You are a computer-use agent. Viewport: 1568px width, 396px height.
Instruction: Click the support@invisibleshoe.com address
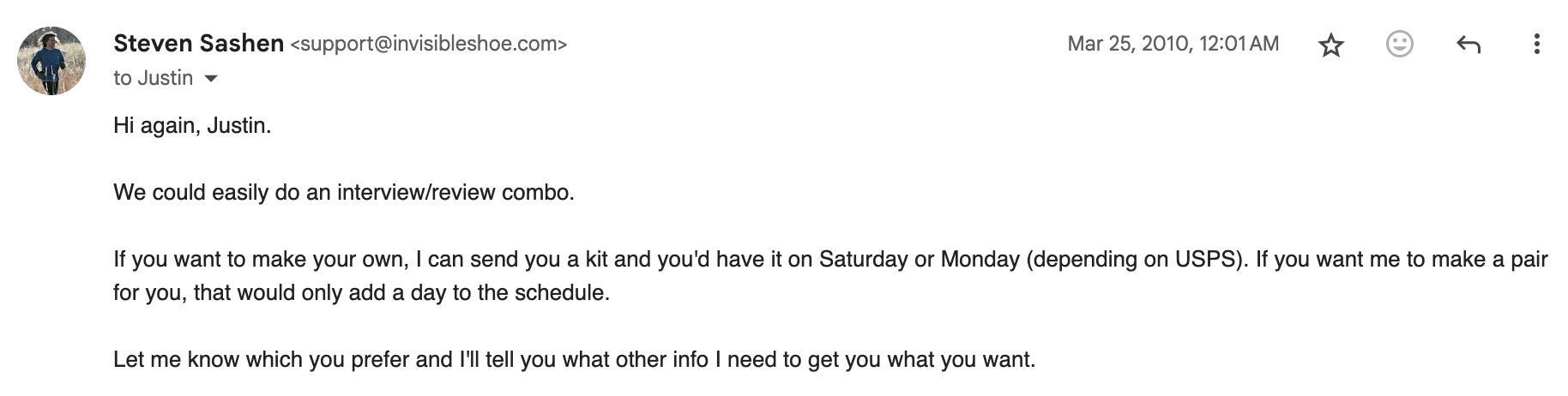click(x=429, y=44)
